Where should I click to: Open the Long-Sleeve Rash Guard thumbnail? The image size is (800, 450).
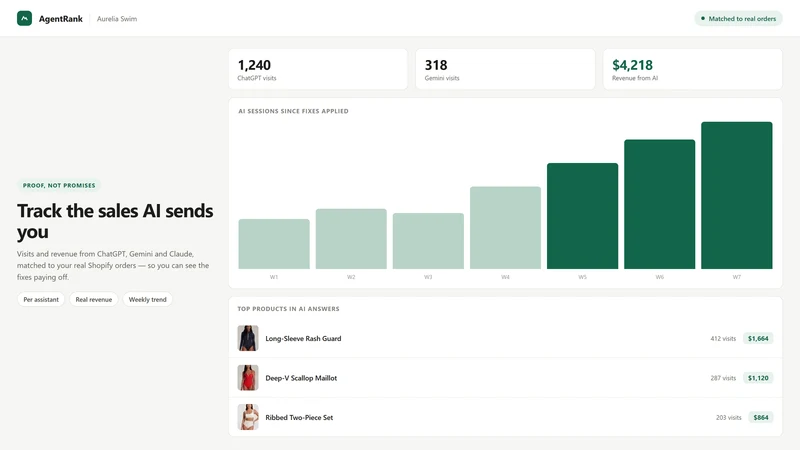(x=248, y=338)
